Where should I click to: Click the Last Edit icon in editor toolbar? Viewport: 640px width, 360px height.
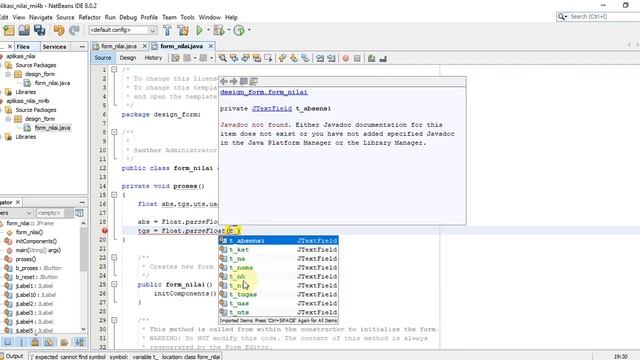pos(176,58)
